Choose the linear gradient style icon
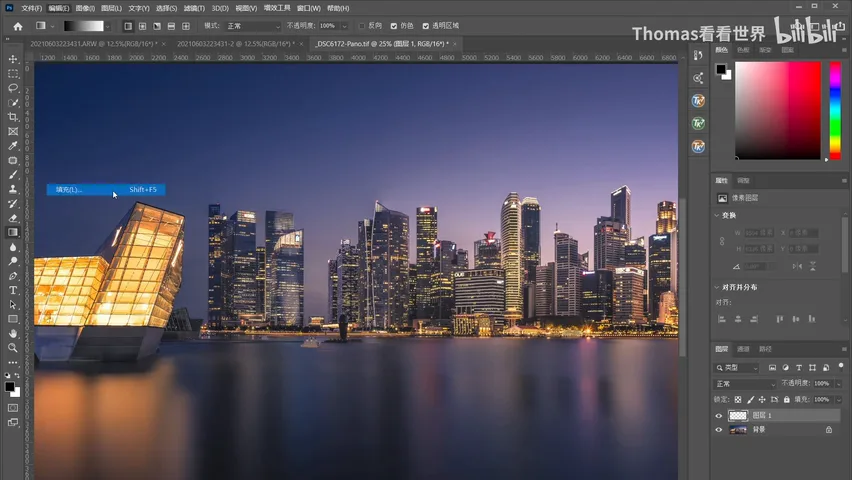The height and width of the screenshot is (480, 852). tap(128, 26)
